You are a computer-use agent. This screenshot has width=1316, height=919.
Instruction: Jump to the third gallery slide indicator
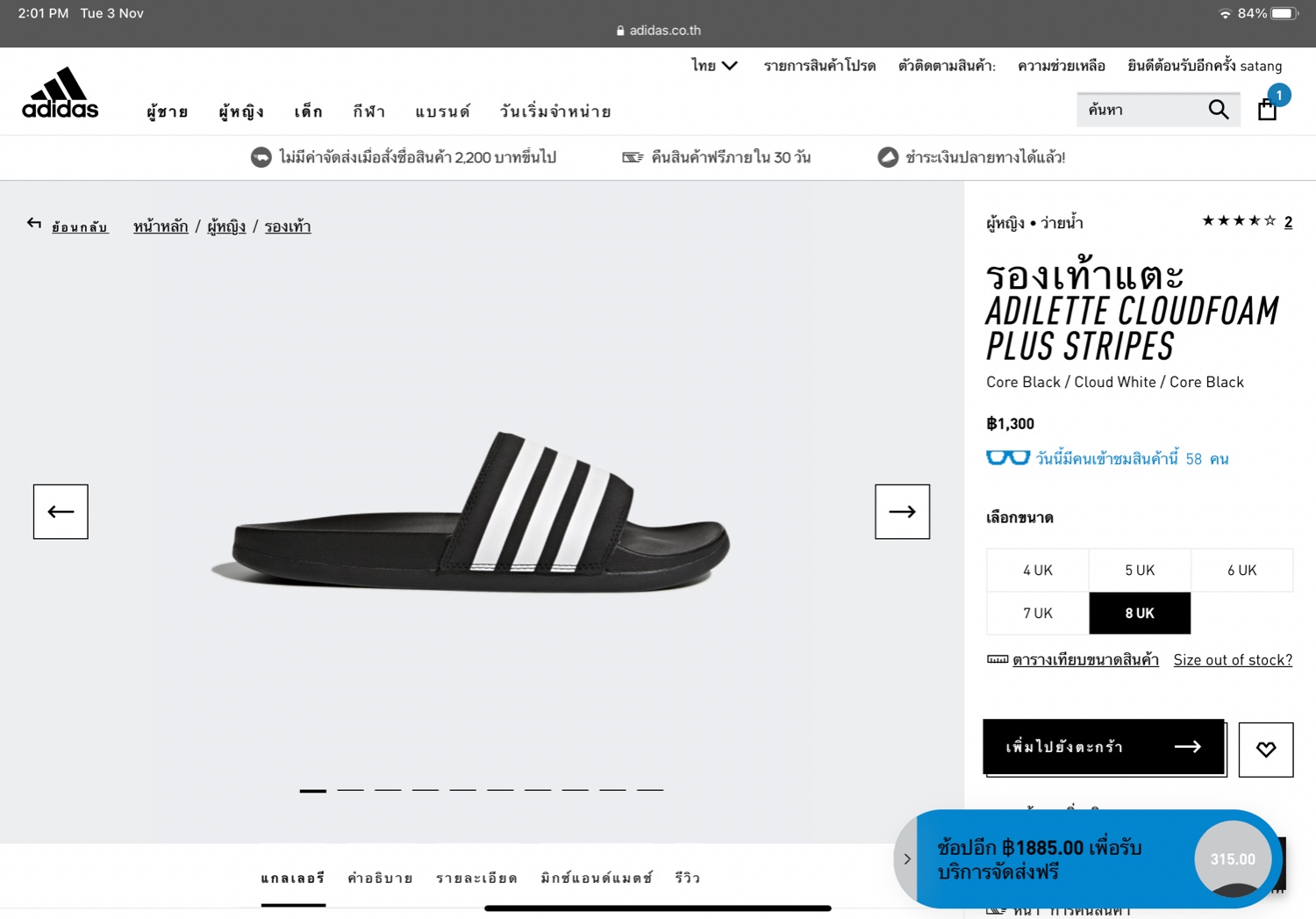click(388, 790)
